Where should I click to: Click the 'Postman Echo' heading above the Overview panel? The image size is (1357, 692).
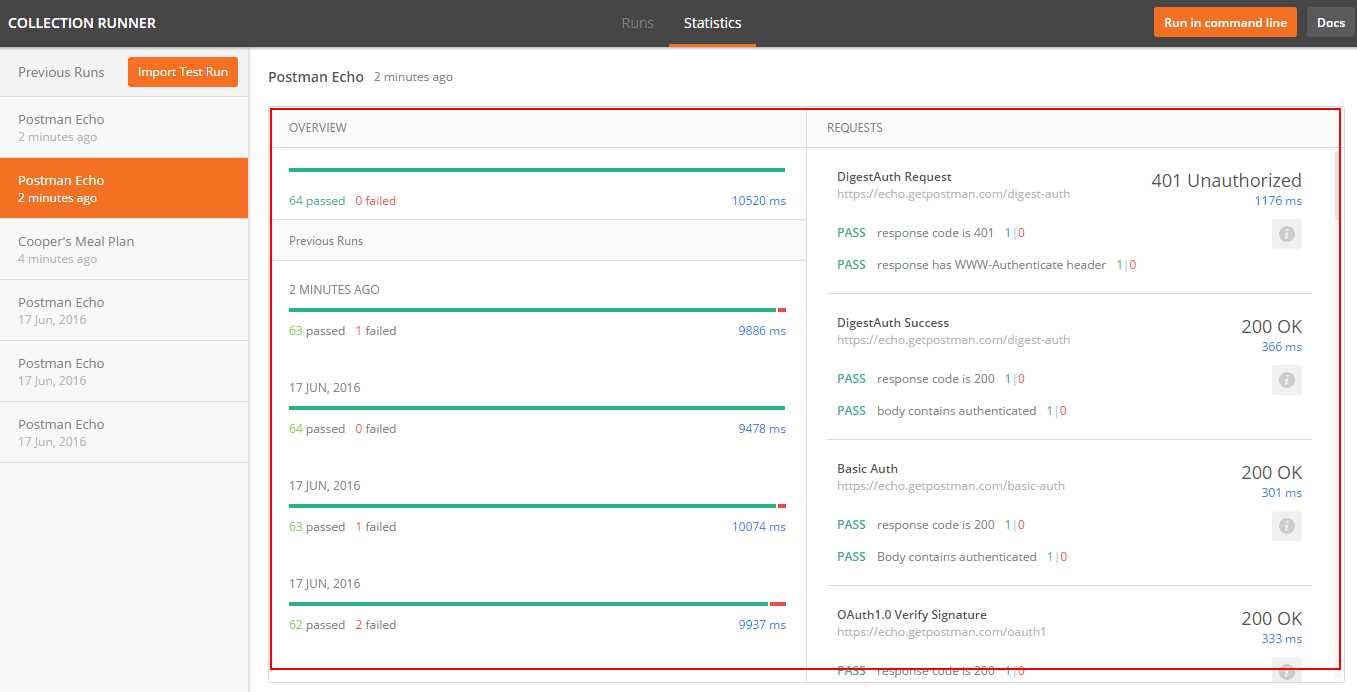[x=316, y=77]
